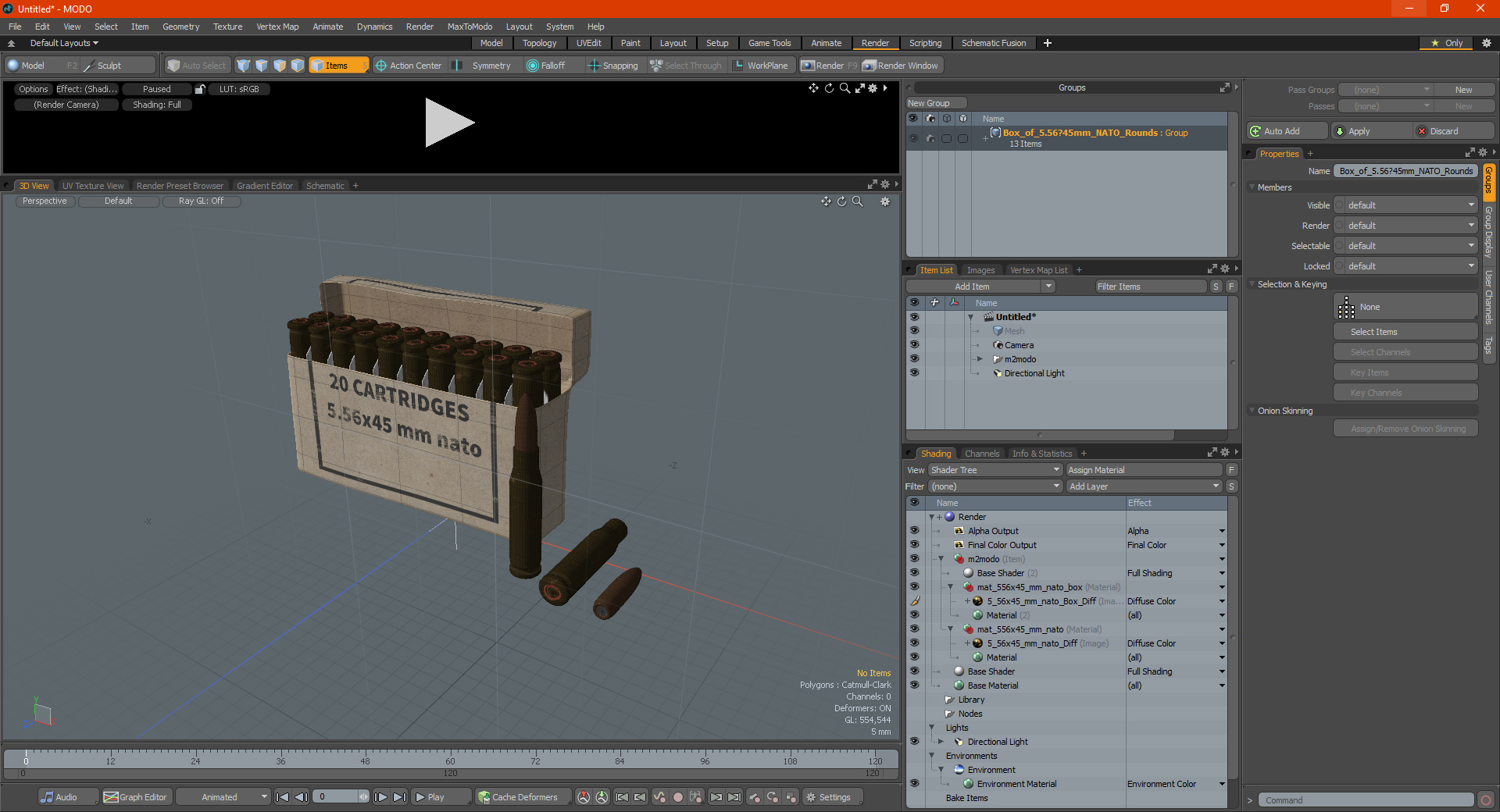Image resolution: width=1500 pixels, height=812 pixels.
Task: Toggle visibility of the Camera item
Action: click(914, 345)
